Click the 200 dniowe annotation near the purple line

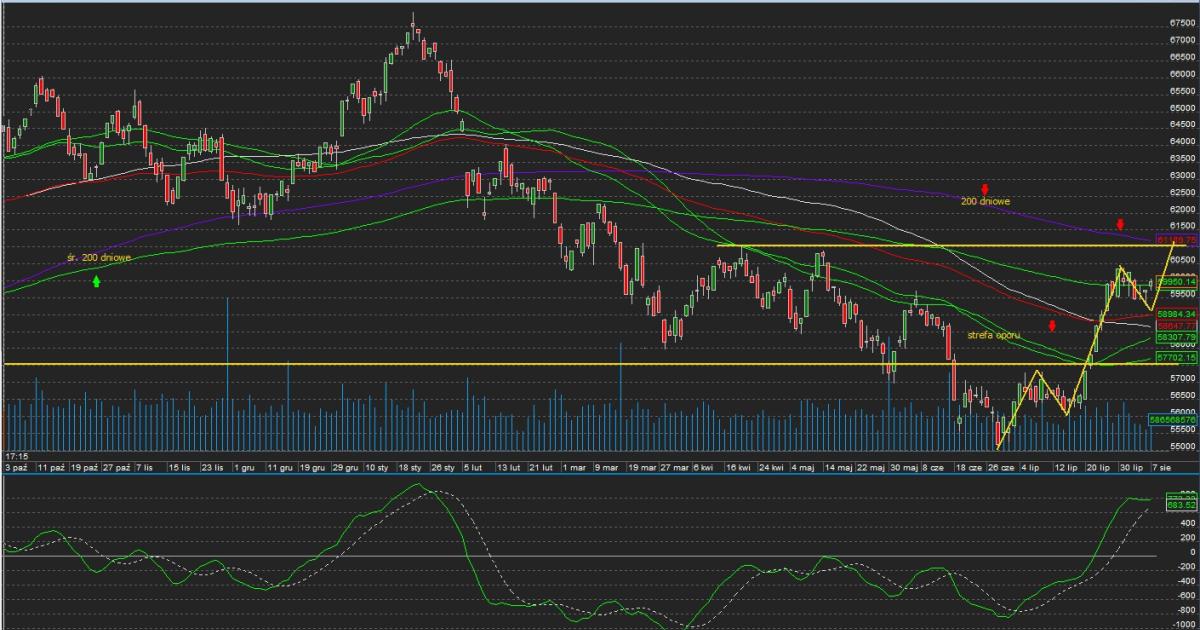985,201
